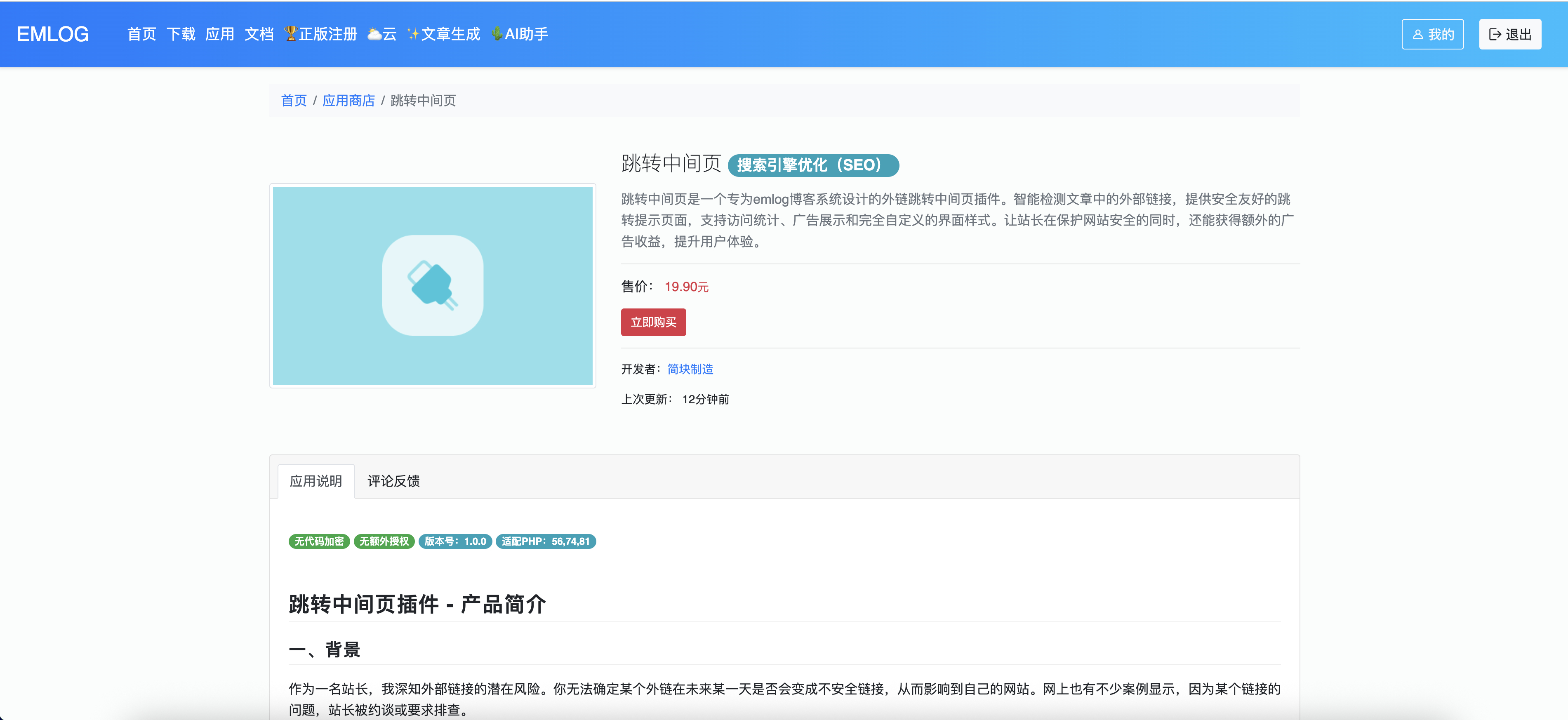Screen dimensions: 1568x720
Task: Switch to the 评论反馈 tab
Action: click(x=393, y=481)
